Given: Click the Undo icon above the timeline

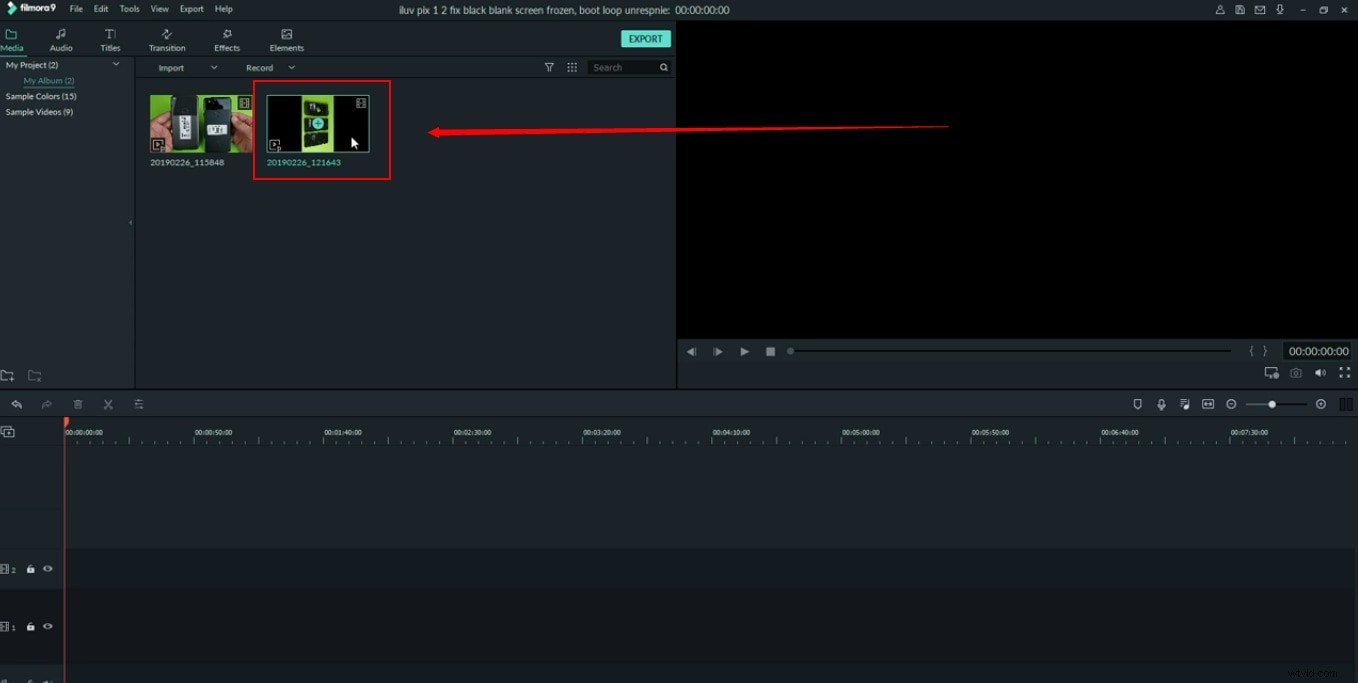Looking at the screenshot, I should pyautogui.click(x=18, y=404).
